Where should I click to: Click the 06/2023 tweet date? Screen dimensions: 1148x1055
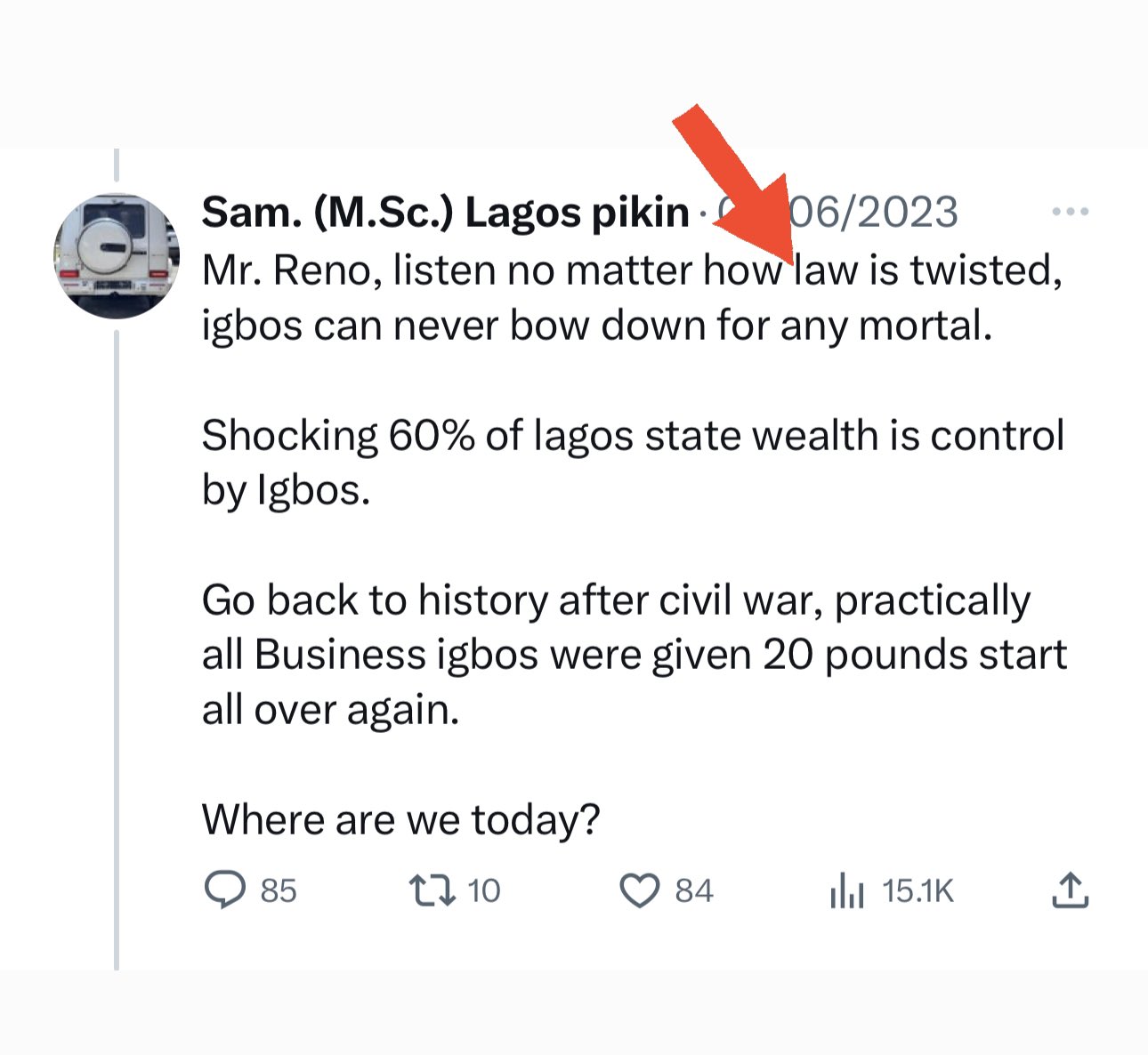872,212
